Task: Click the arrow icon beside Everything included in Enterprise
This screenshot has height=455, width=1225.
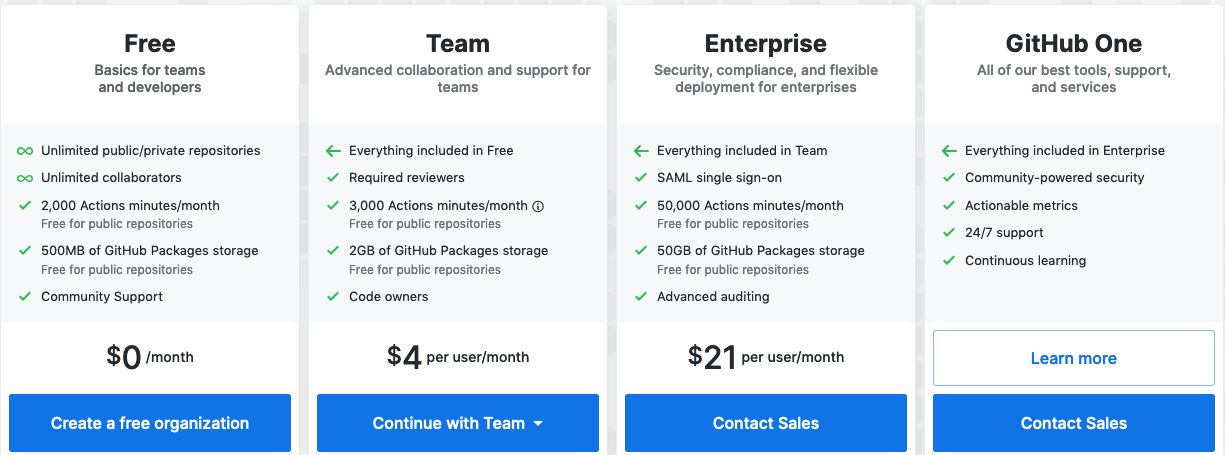Action: pyautogui.click(x=949, y=151)
